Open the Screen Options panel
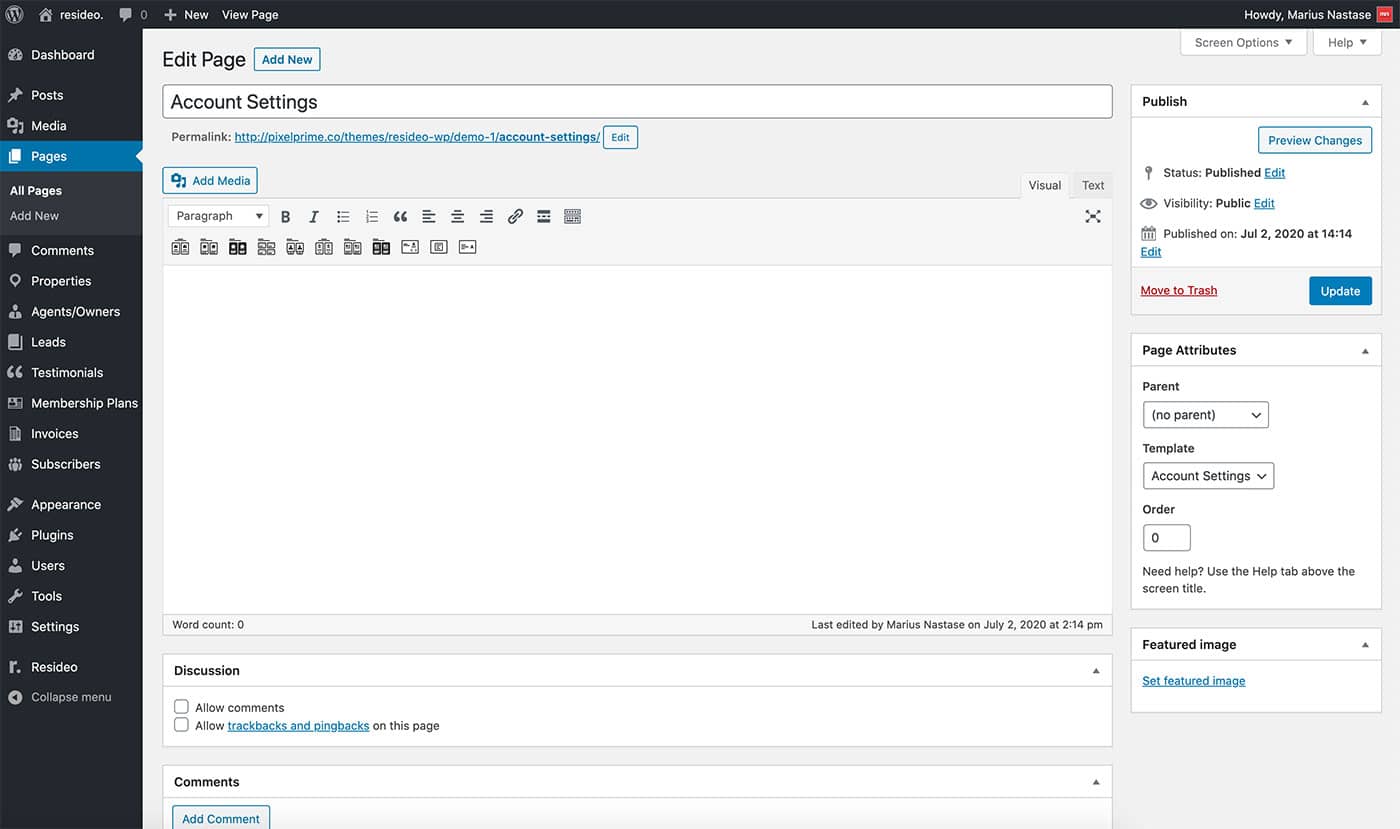Viewport: 1400px width, 829px height. [x=1243, y=43]
